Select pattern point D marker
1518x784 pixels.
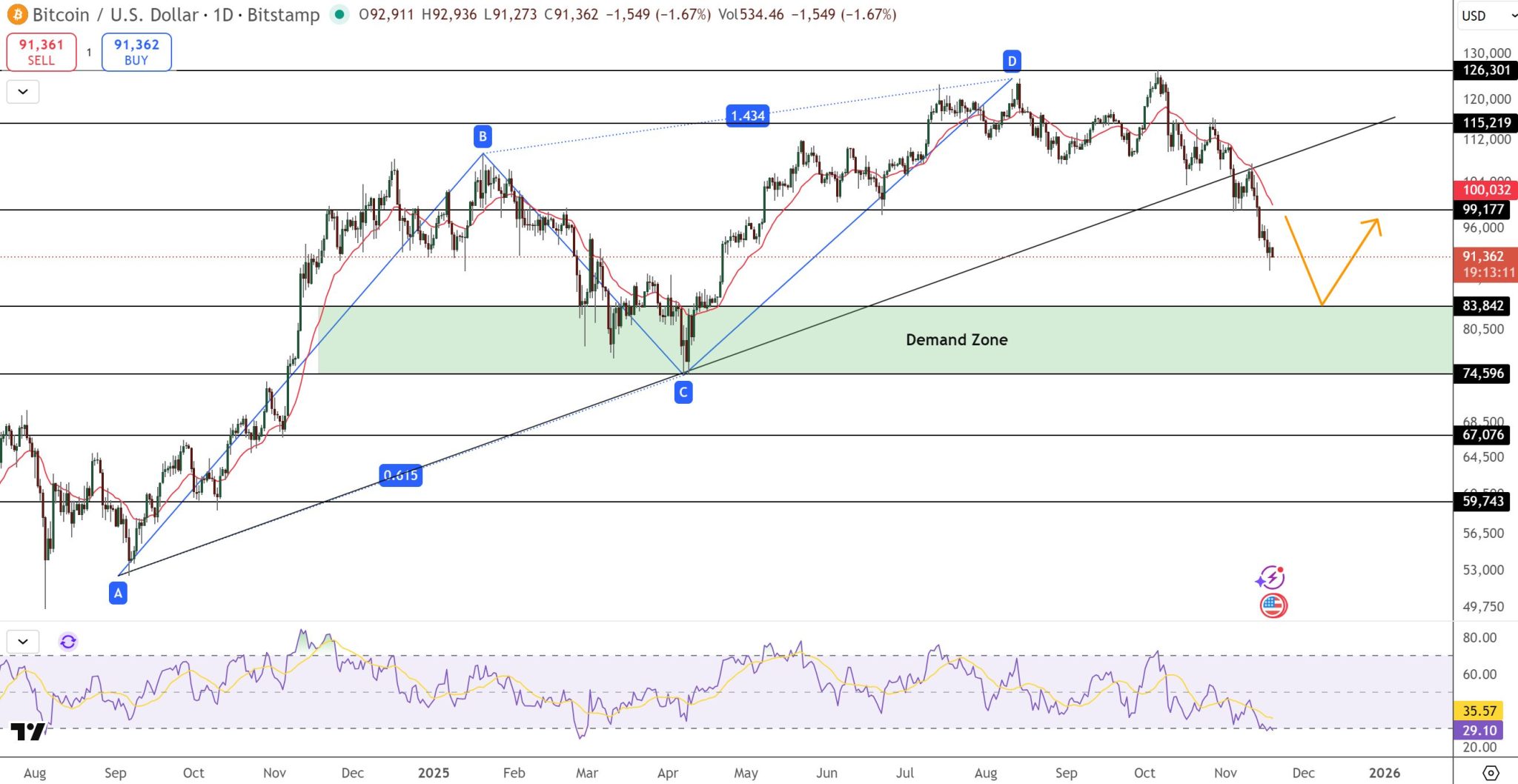(1012, 61)
